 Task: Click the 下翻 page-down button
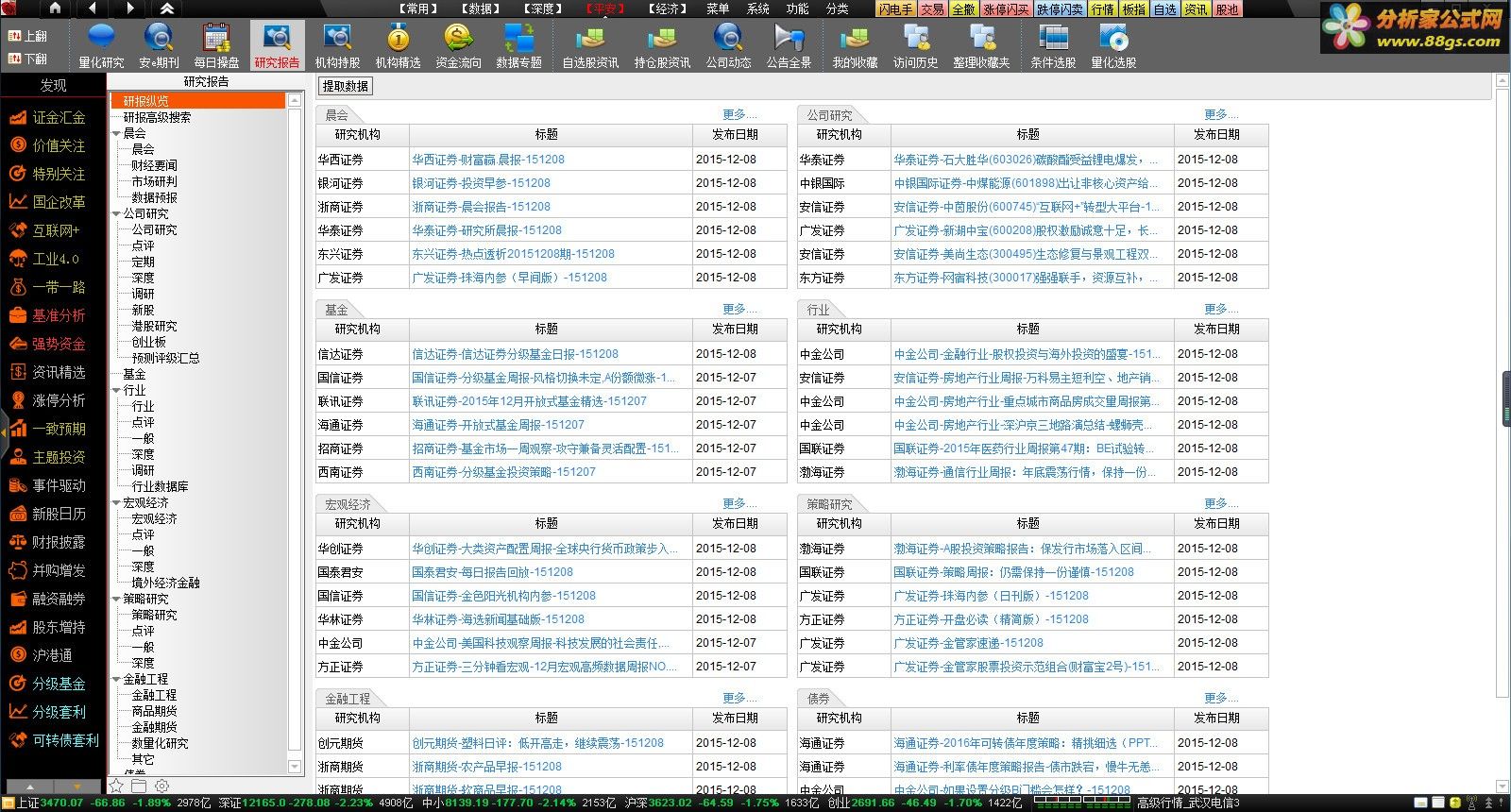coord(27,59)
